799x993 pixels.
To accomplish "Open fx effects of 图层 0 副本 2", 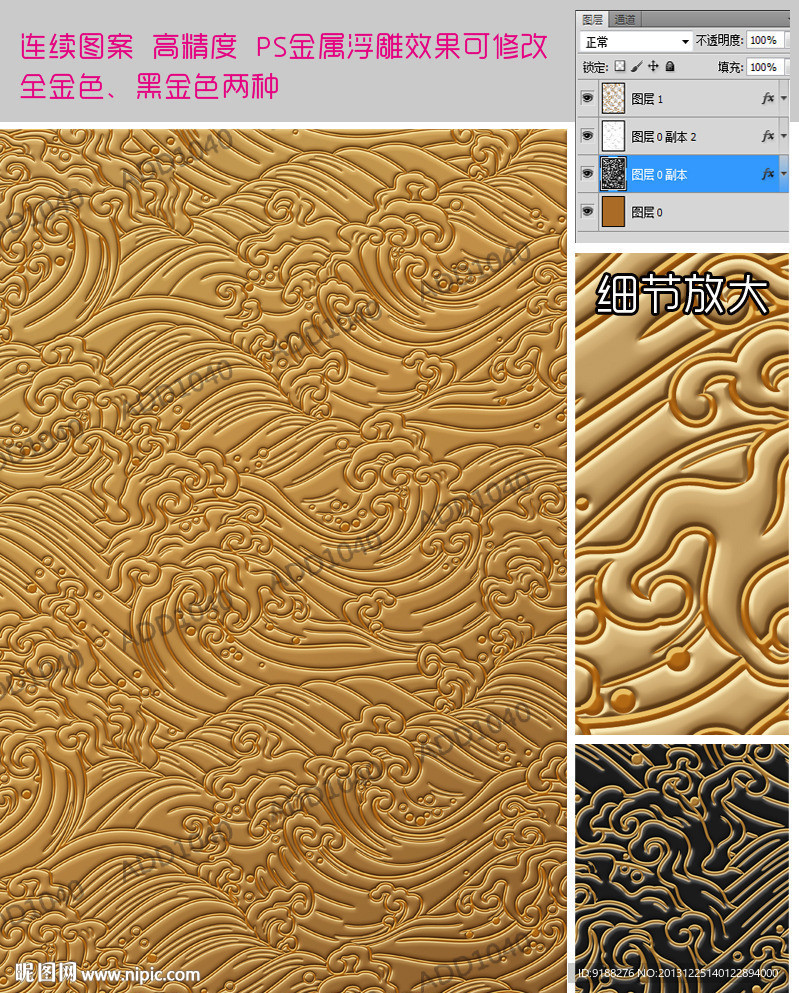I will coord(767,136).
